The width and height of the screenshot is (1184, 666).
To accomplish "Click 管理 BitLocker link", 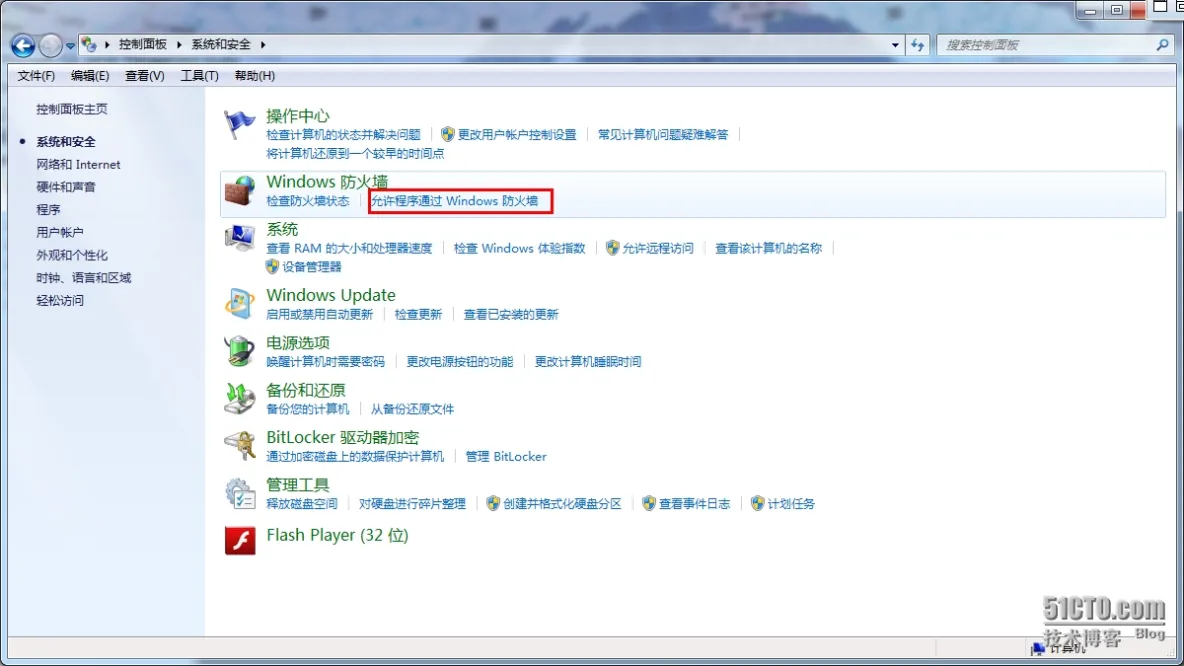I will (x=506, y=456).
